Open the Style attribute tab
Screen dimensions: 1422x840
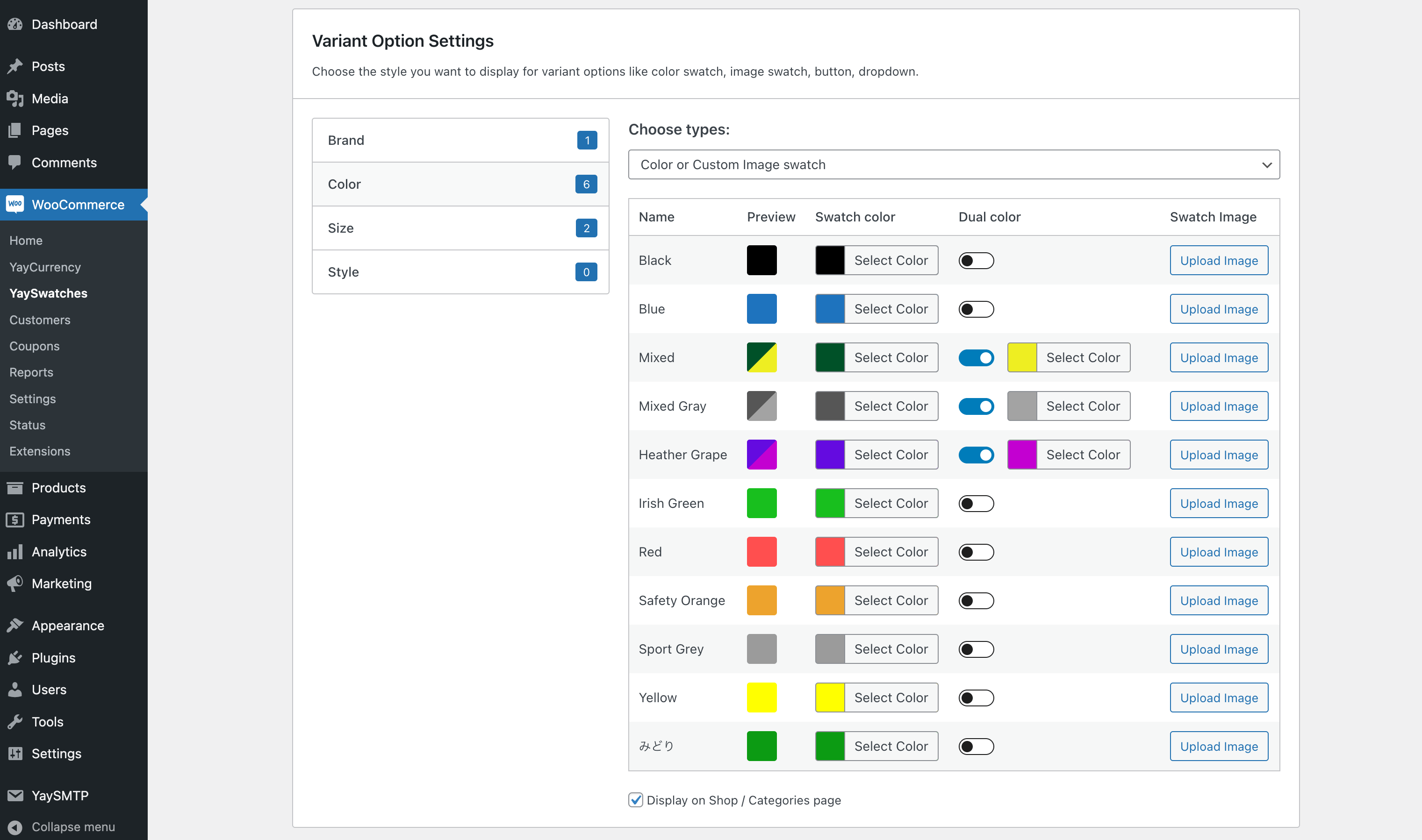click(460, 272)
